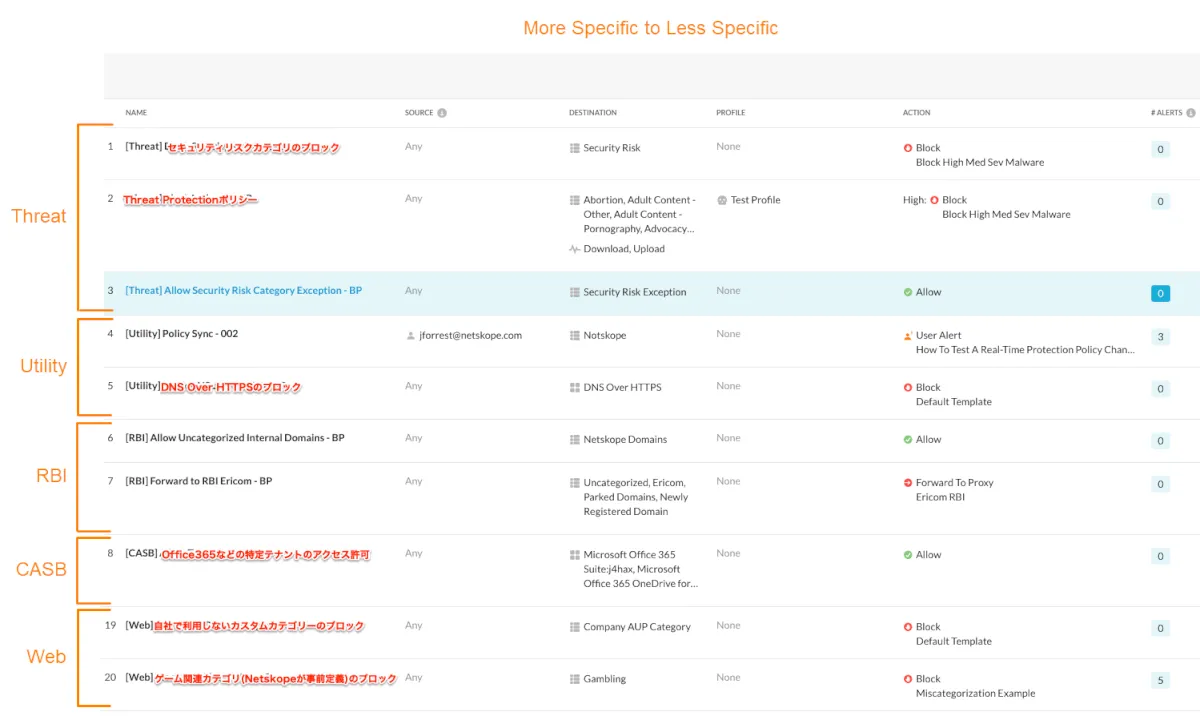Open the Threat Protection policy in row 2
This screenshot has height=720, width=1200.
tap(190, 200)
